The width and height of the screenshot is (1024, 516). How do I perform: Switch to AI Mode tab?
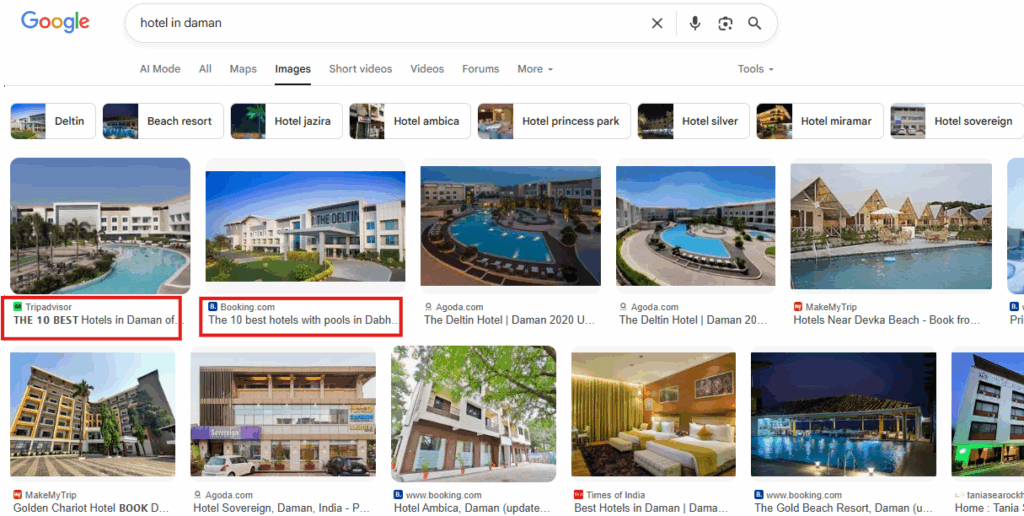click(x=160, y=69)
